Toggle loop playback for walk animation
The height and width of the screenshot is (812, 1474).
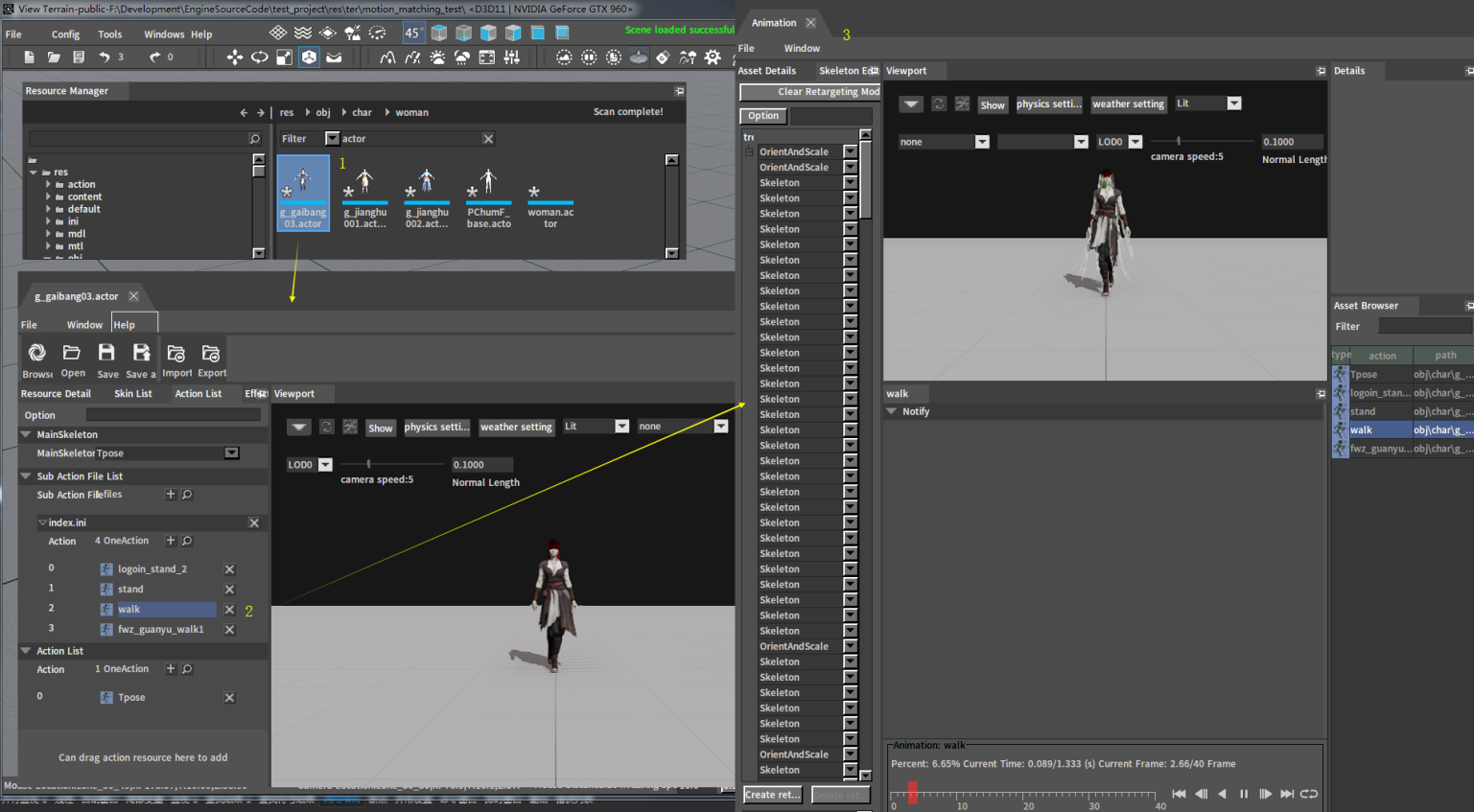click(1308, 794)
